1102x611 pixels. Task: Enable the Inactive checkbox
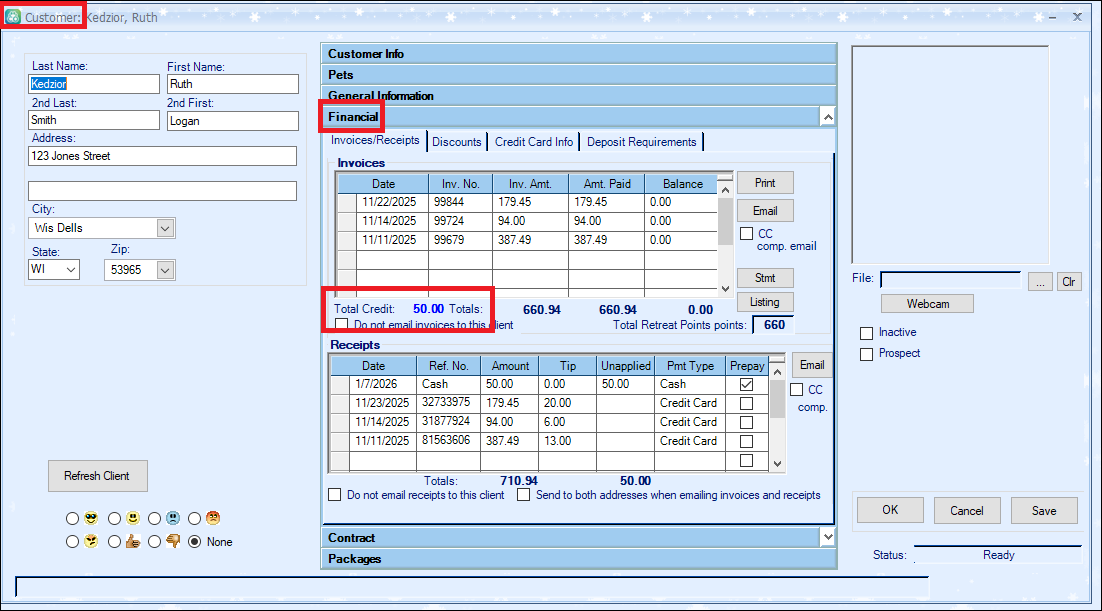point(866,333)
